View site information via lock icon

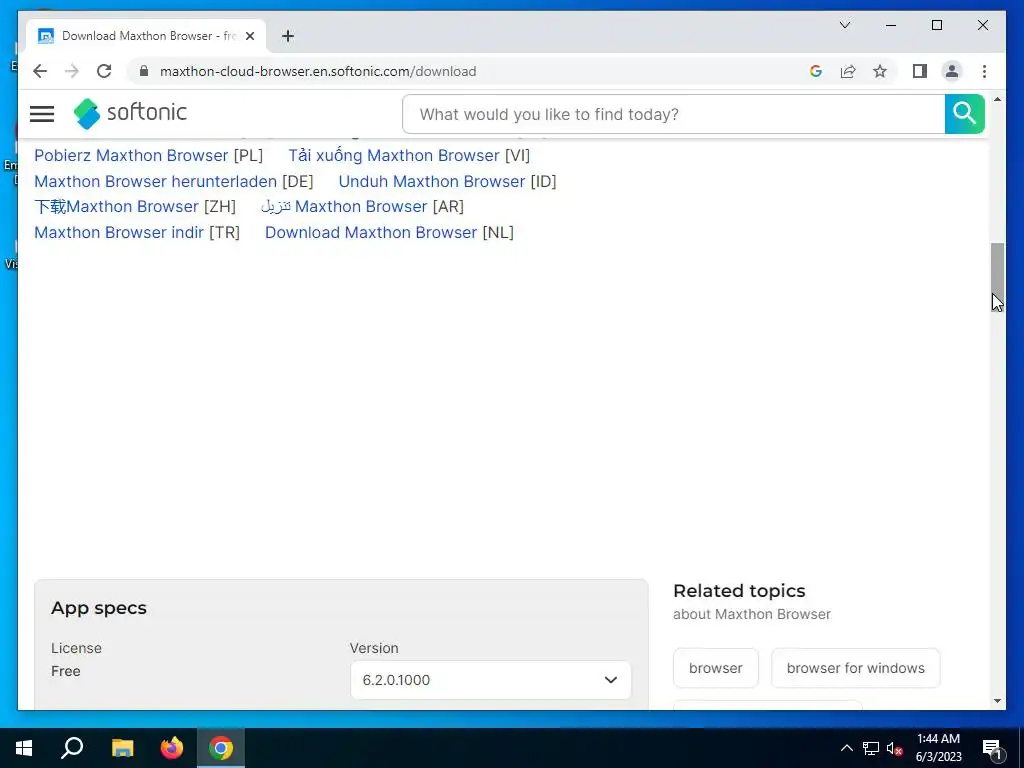pyautogui.click(x=144, y=71)
